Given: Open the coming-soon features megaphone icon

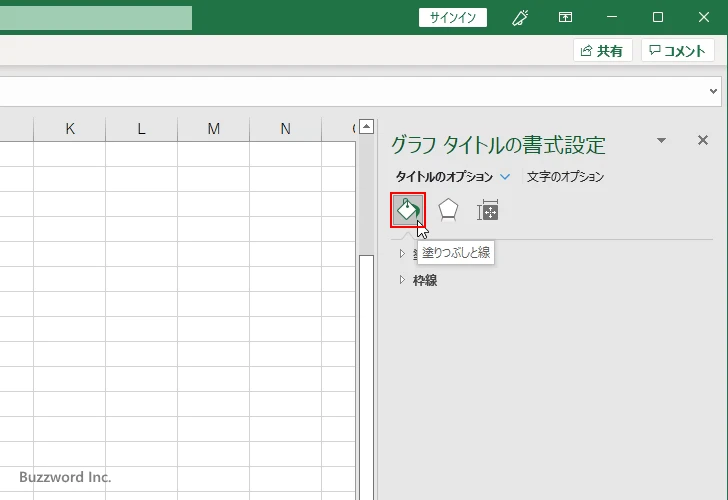Looking at the screenshot, I should [x=520, y=18].
